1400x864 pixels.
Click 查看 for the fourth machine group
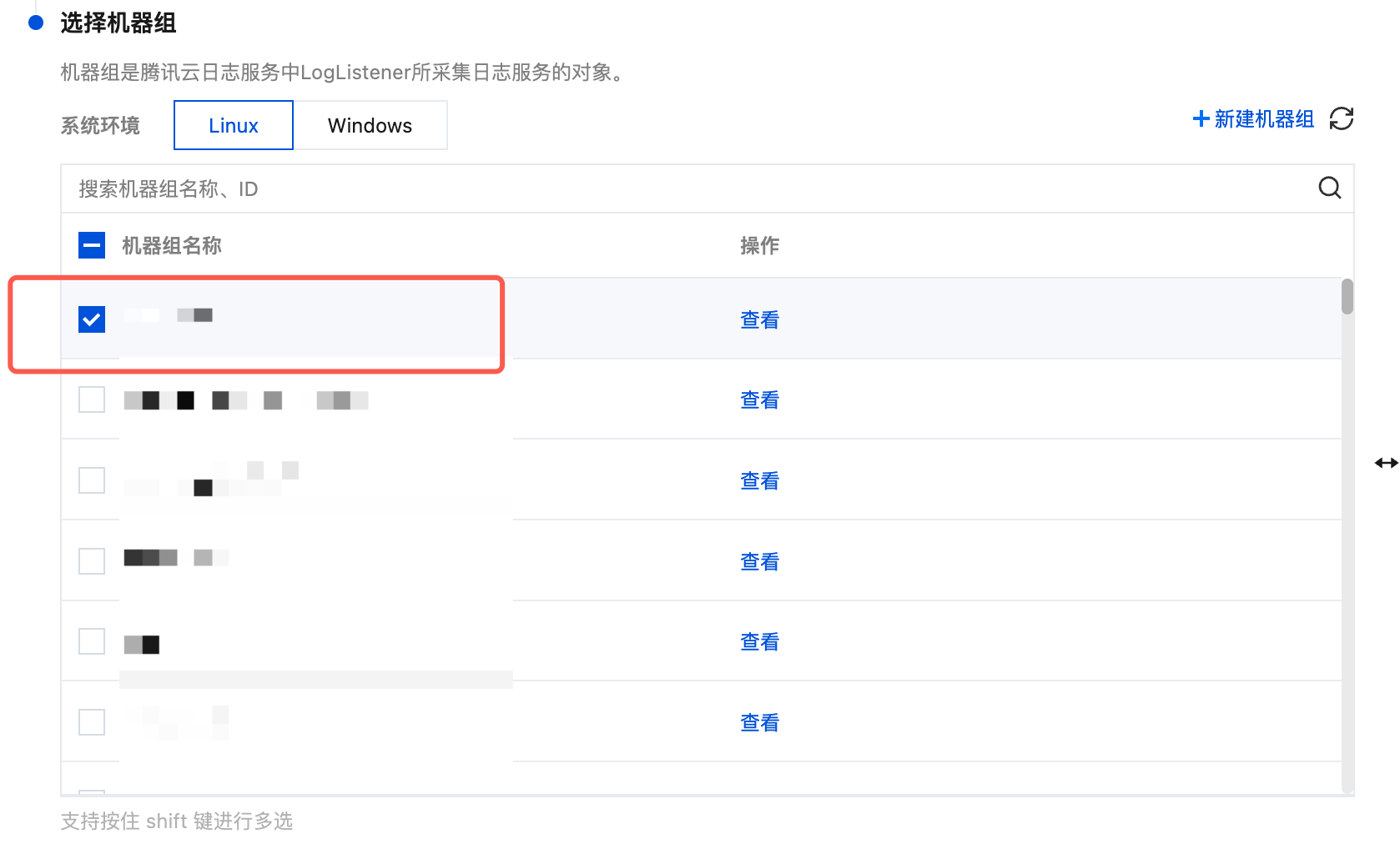coord(759,562)
